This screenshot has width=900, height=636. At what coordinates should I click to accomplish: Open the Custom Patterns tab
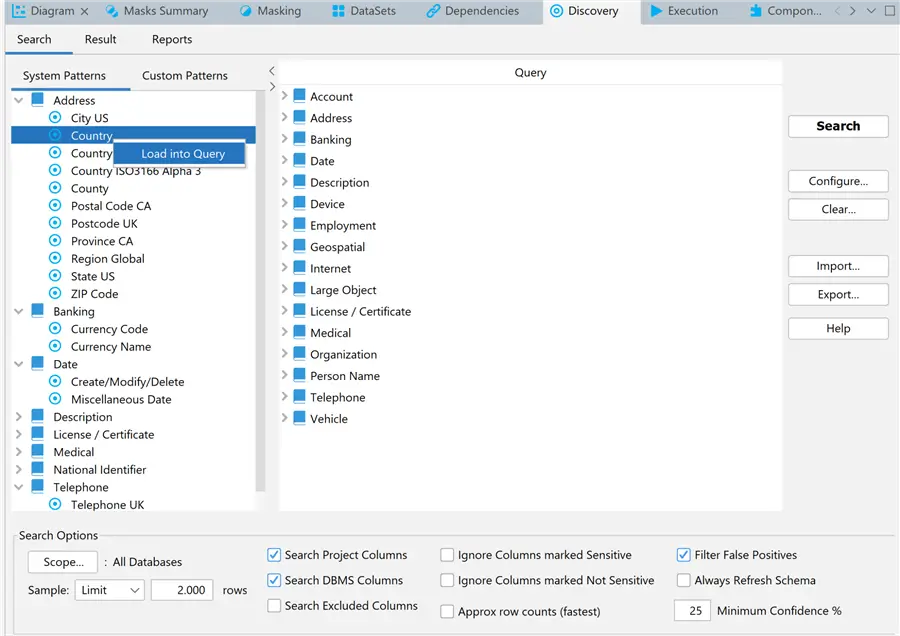tap(185, 75)
